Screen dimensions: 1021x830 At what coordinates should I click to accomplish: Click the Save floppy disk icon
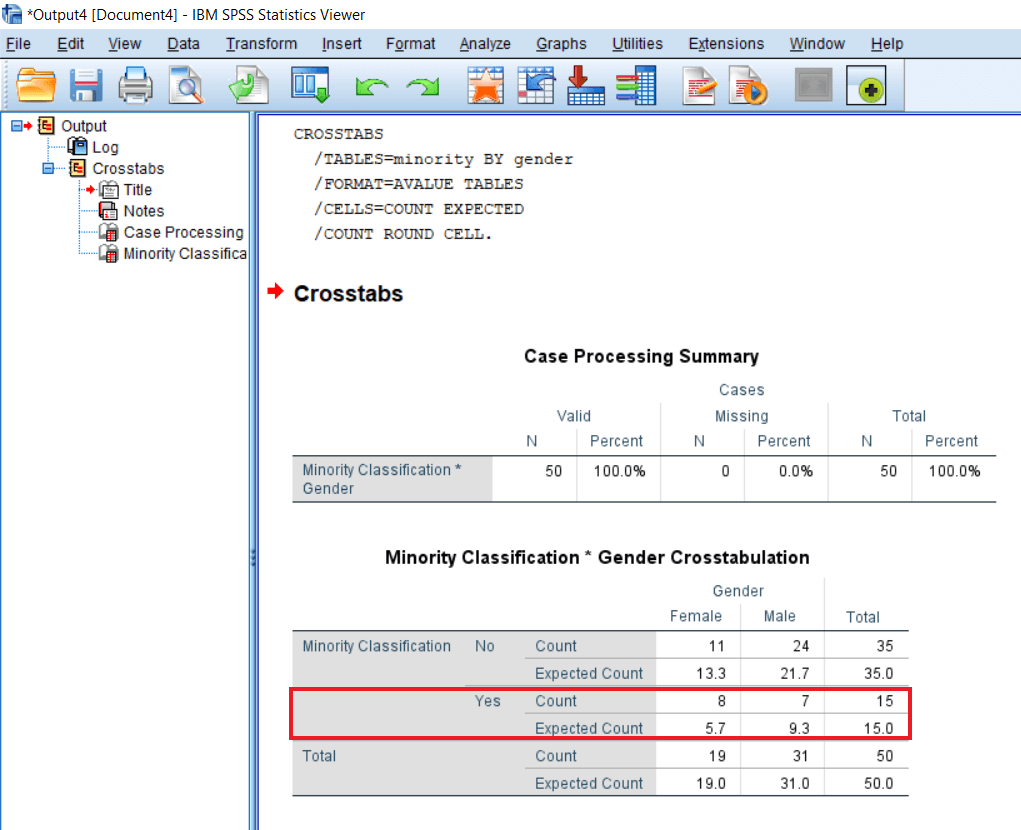pos(86,85)
